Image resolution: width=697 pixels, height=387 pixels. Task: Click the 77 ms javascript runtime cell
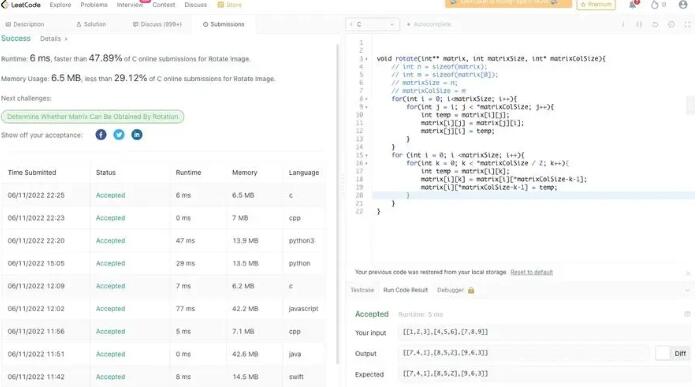(x=185, y=309)
